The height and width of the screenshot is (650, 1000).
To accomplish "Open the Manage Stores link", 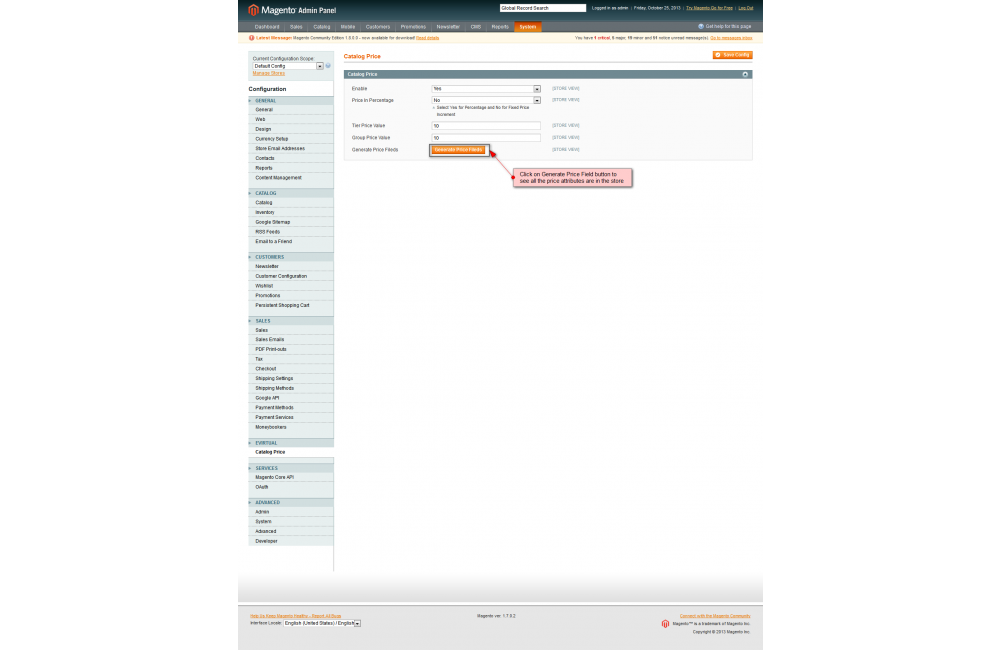I will coord(268,73).
